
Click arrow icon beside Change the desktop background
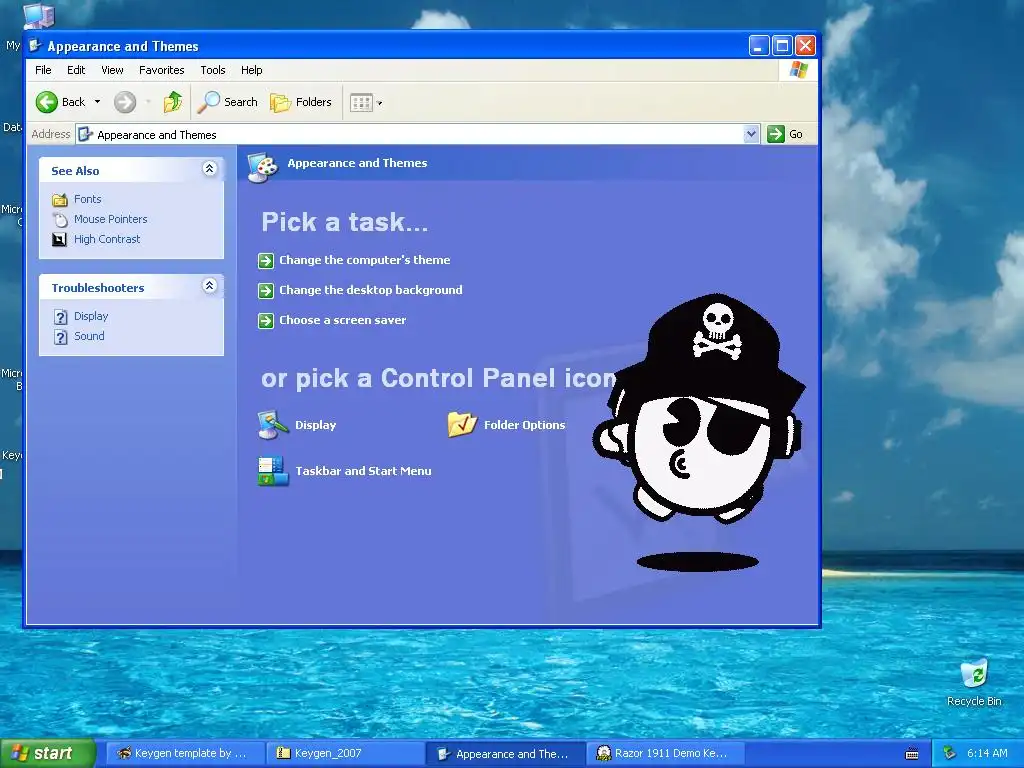pos(266,291)
